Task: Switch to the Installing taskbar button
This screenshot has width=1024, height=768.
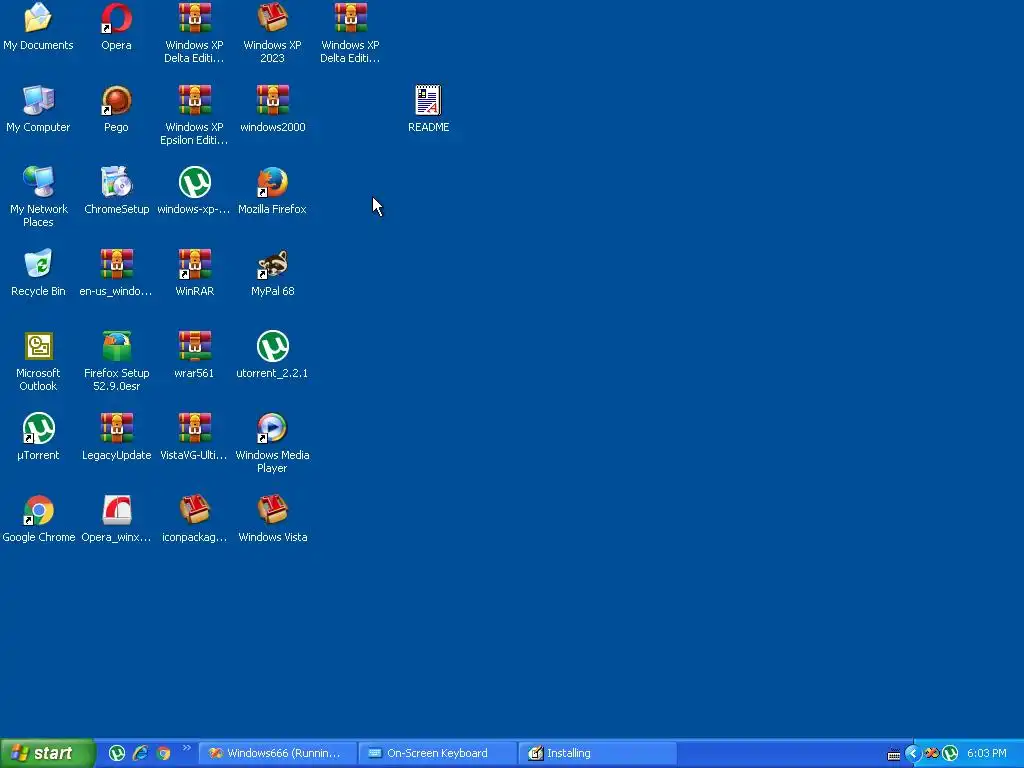Action: [598, 753]
